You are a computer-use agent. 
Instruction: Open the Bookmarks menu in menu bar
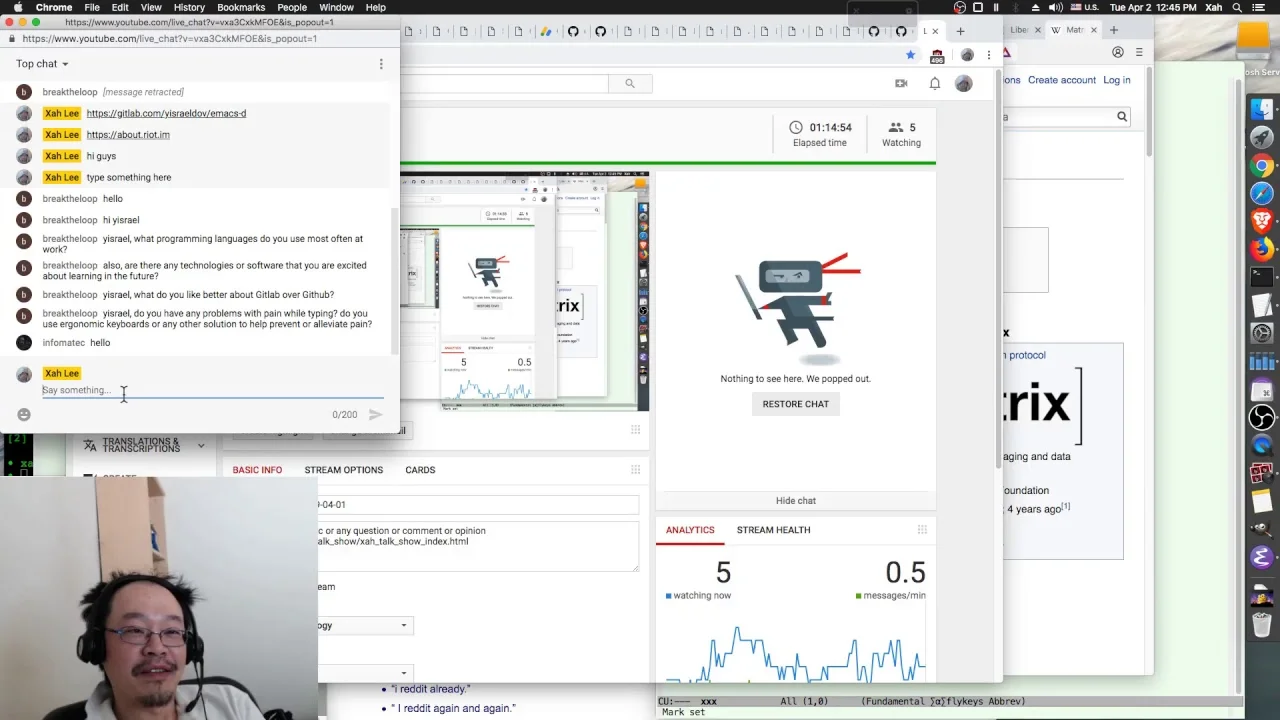click(x=241, y=7)
